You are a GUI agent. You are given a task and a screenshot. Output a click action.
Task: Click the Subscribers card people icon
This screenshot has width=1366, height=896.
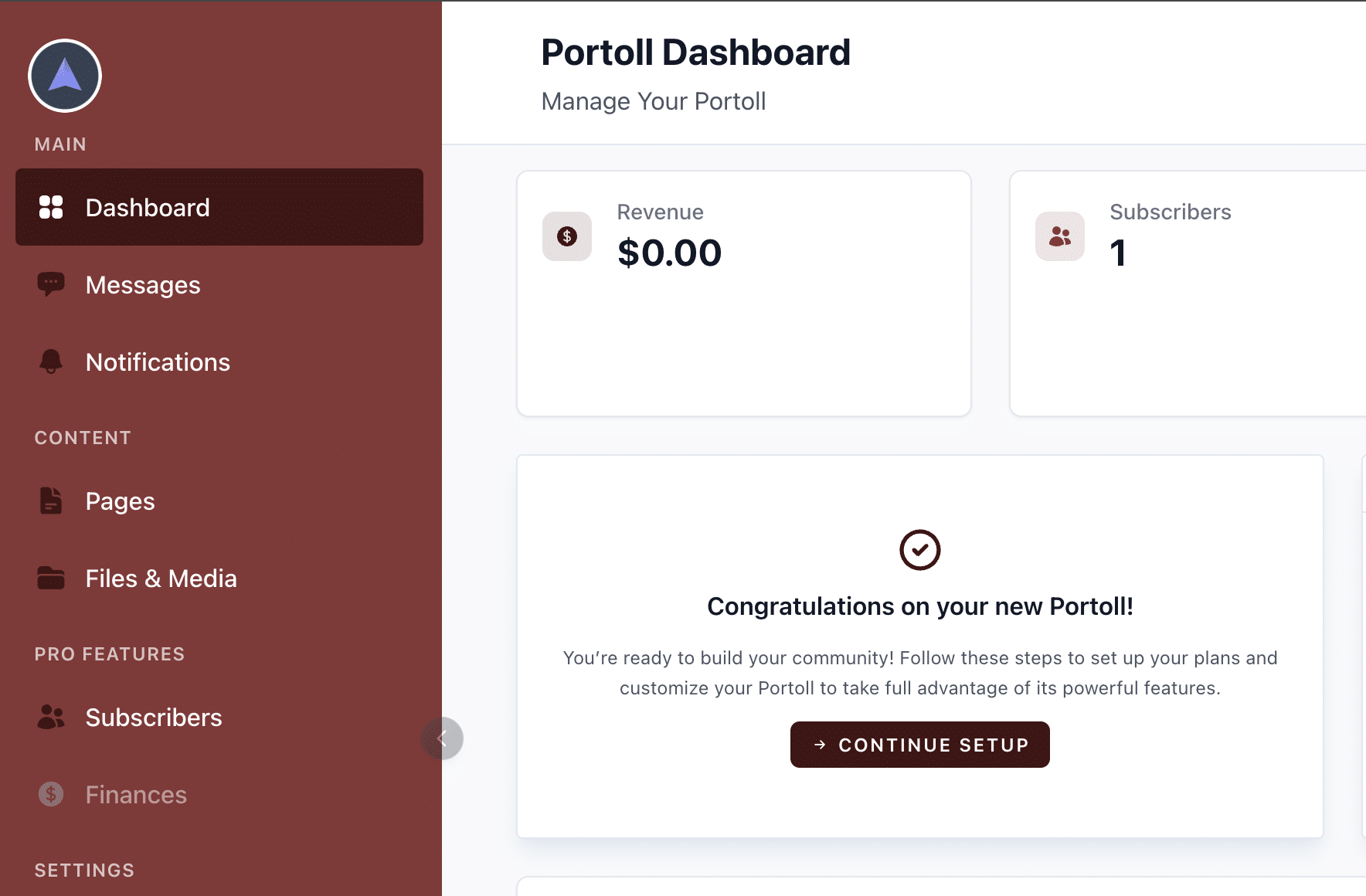tap(1060, 236)
